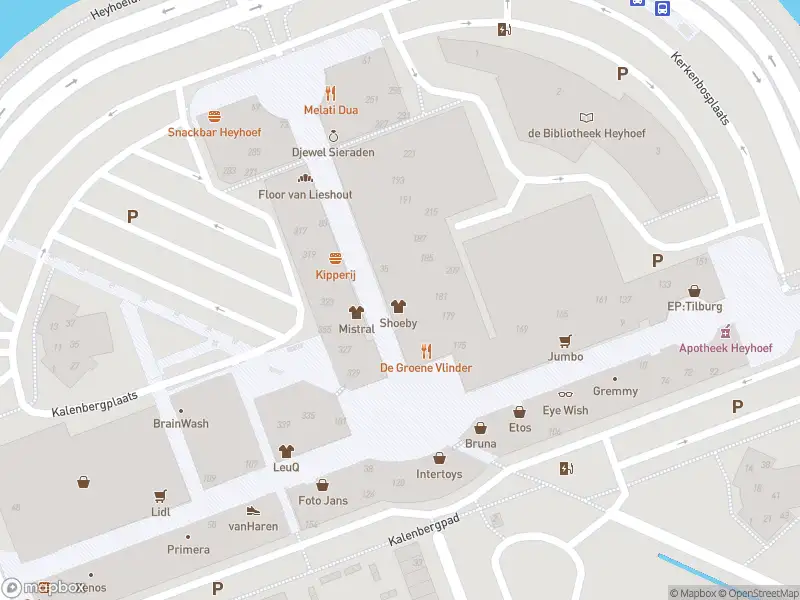The width and height of the screenshot is (800, 600).
Task: Click the Intertoys shop label
Action: click(439, 474)
